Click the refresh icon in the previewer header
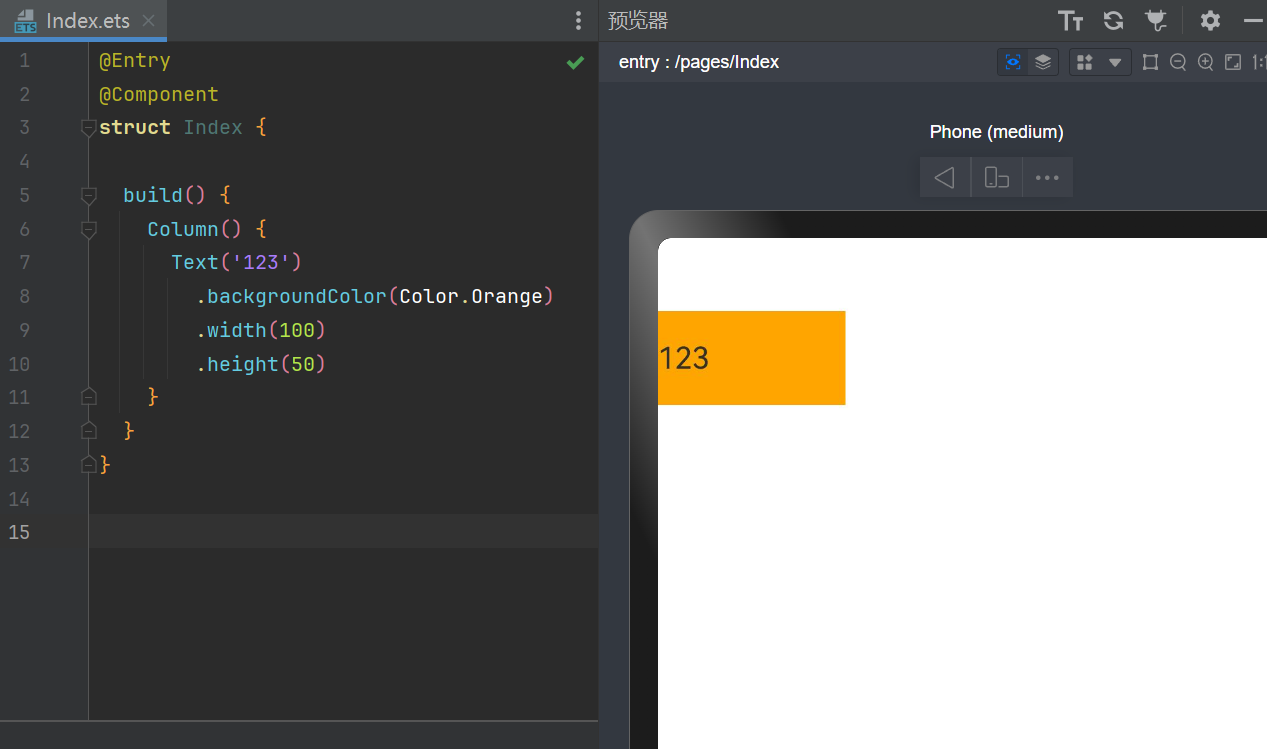 [x=1113, y=21]
